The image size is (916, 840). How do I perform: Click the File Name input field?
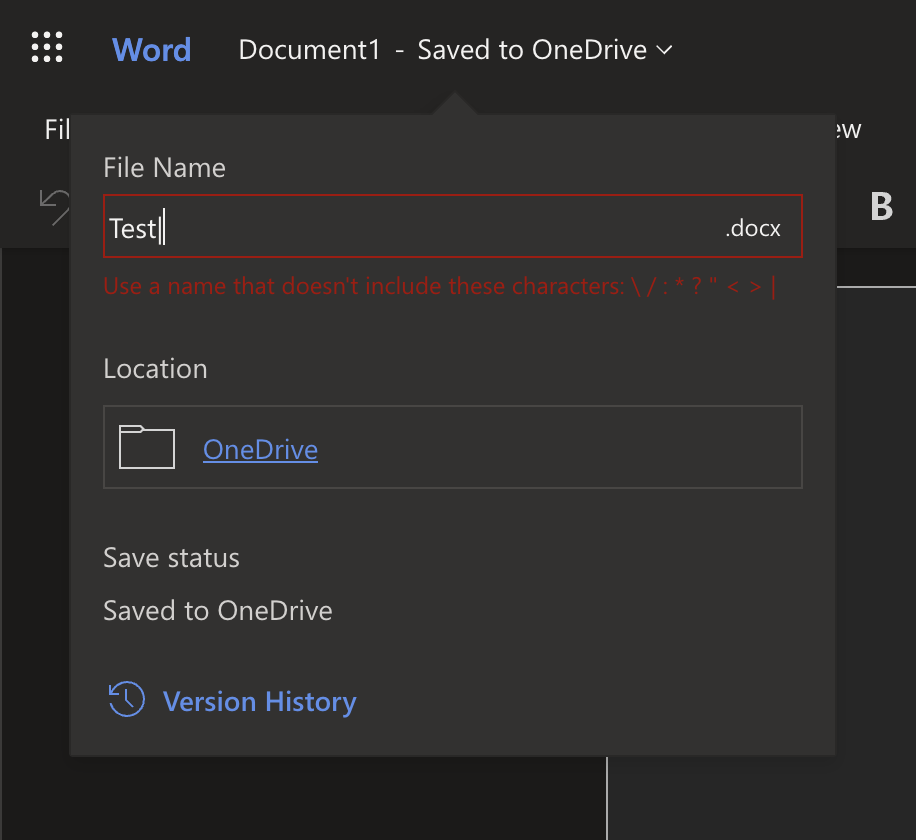[453, 226]
